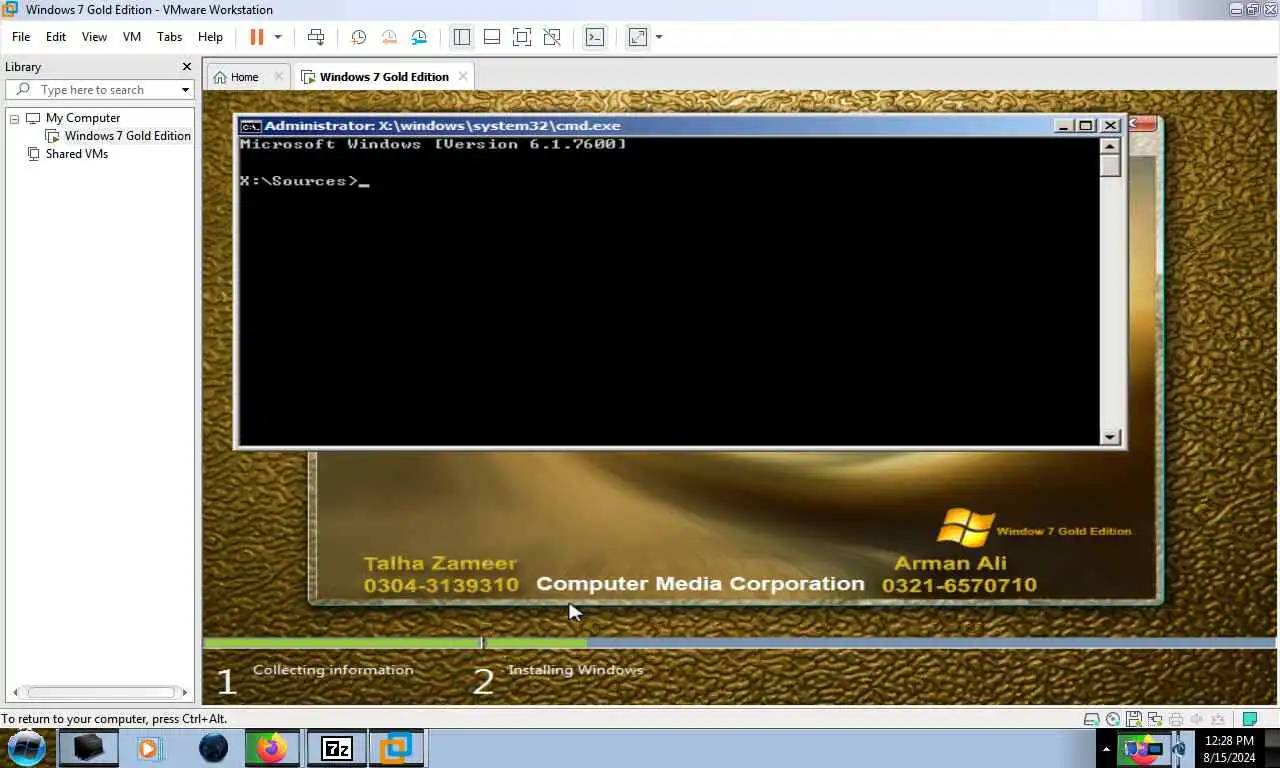Viewport: 1280px width, 768px height.
Task: Open the Edit menu
Action: 56,37
